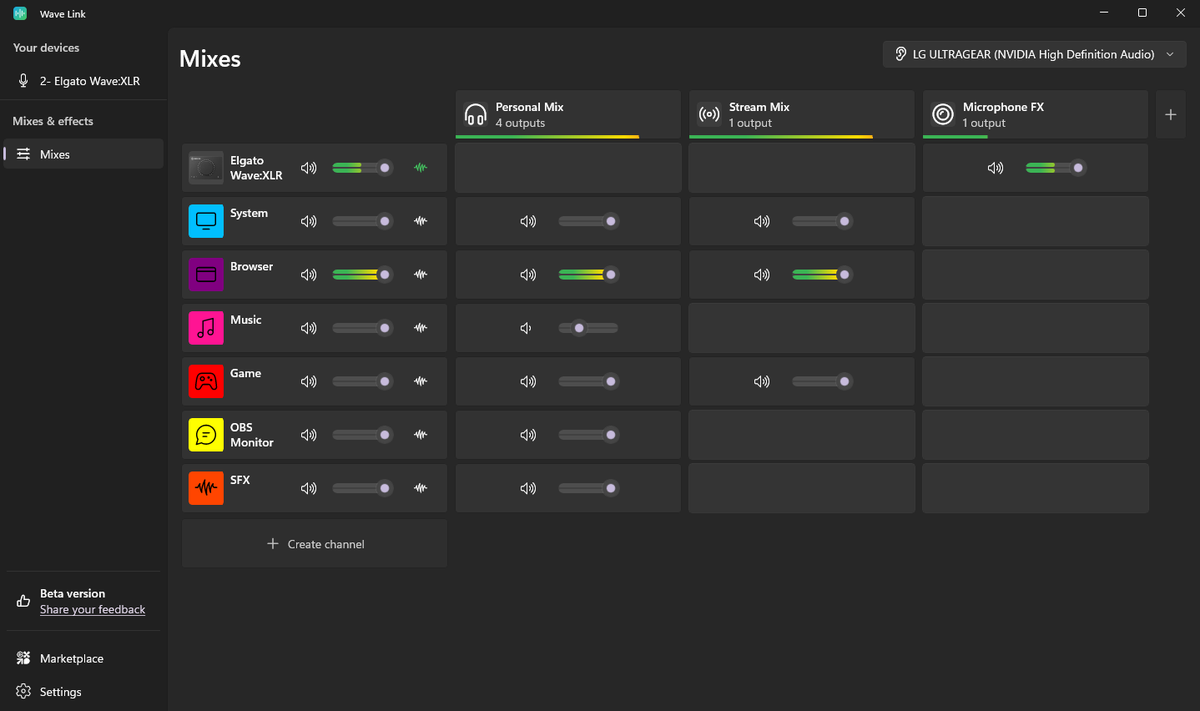Click the pink Music channel icon
This screenshot has height=711, width=1200.
206,328
